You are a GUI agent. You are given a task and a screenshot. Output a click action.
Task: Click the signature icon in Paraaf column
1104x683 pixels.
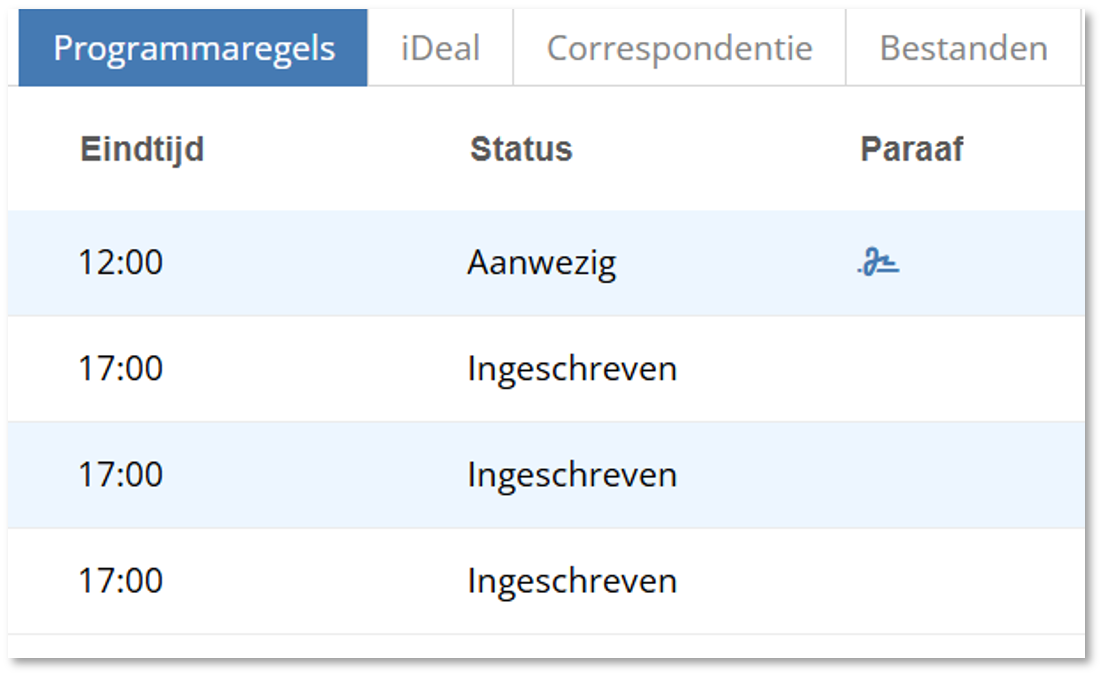(x=879, y=264)
